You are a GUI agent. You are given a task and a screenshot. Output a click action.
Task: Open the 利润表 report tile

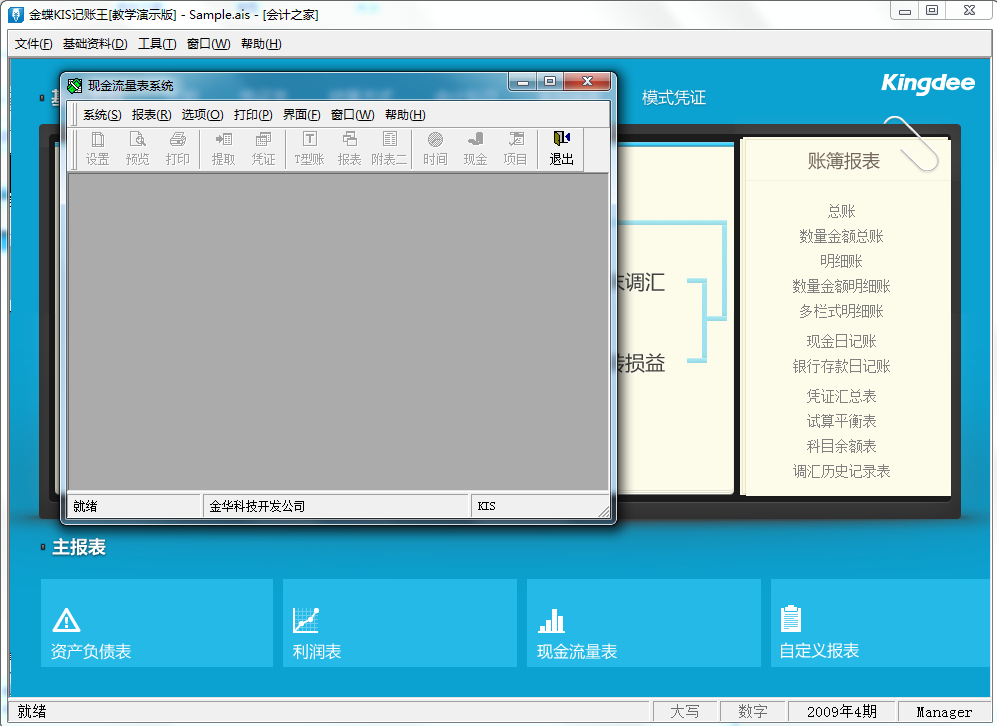pyautogui.click(x=399, y=622)
